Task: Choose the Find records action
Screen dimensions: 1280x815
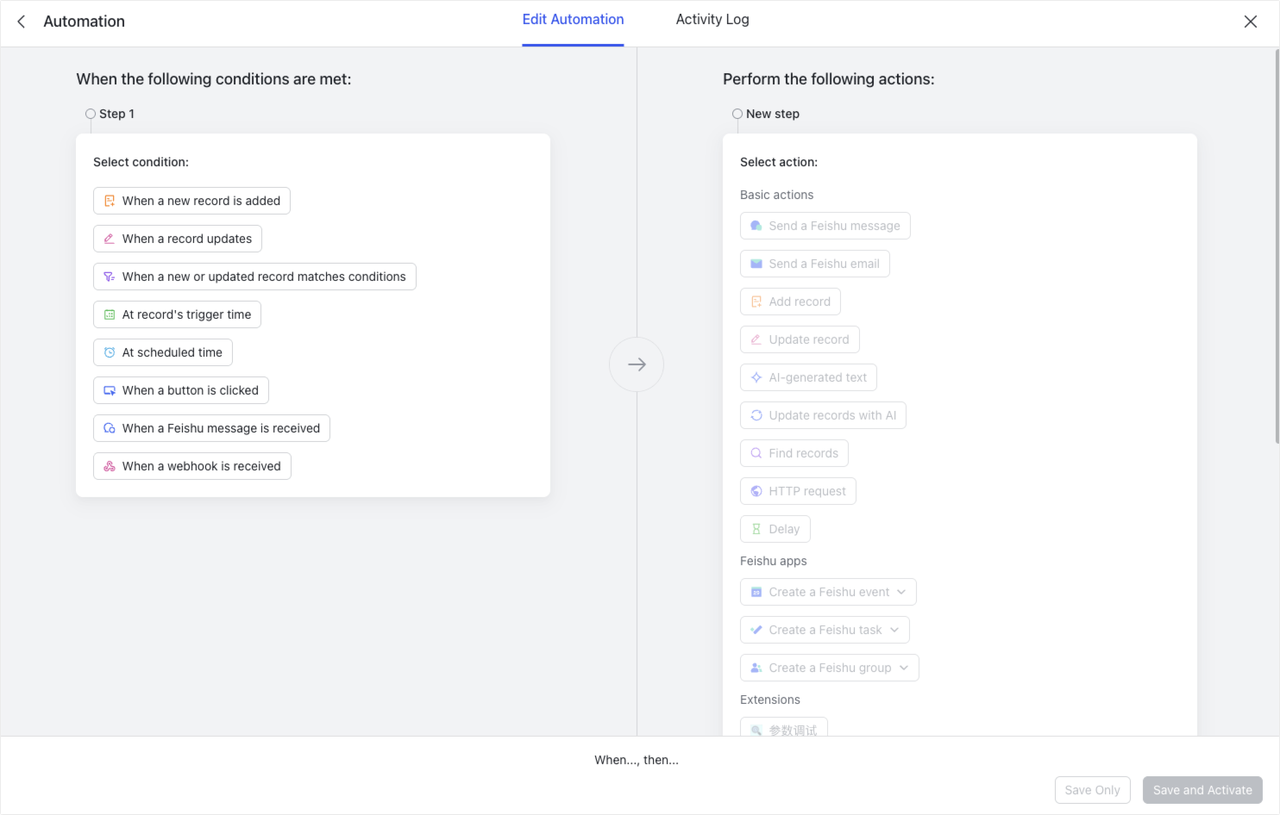Action: click(794, 454)
